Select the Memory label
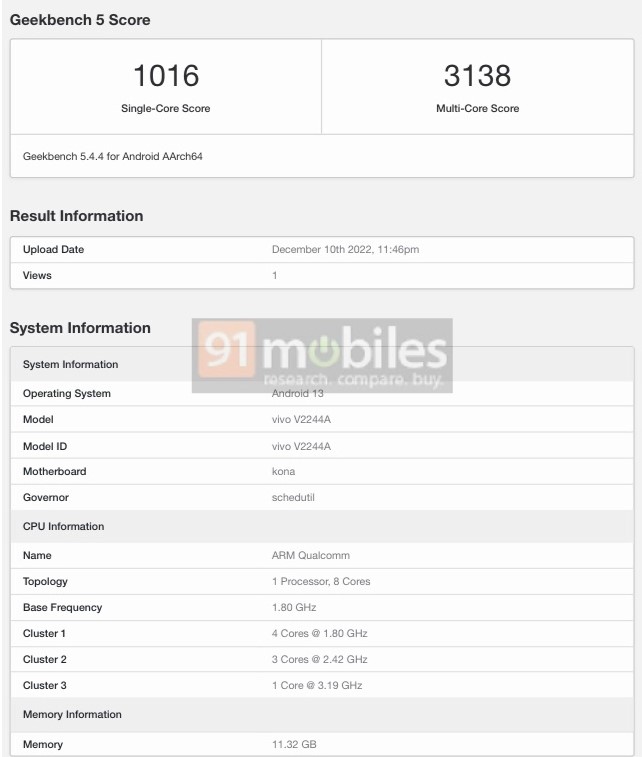The width and height of the screenshot is (642, 757). tap(43, 745)
